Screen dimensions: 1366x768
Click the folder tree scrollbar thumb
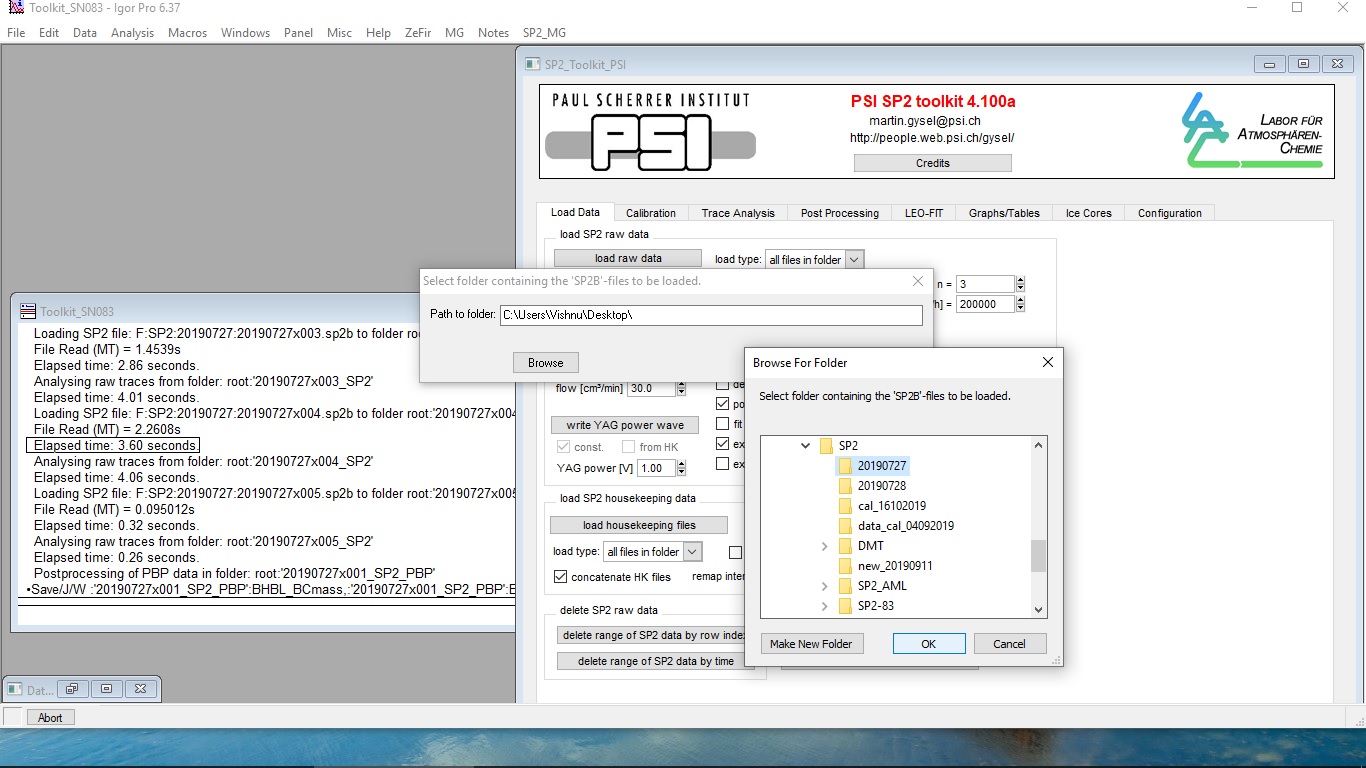pyautogui.click(x=1038, y=555)
